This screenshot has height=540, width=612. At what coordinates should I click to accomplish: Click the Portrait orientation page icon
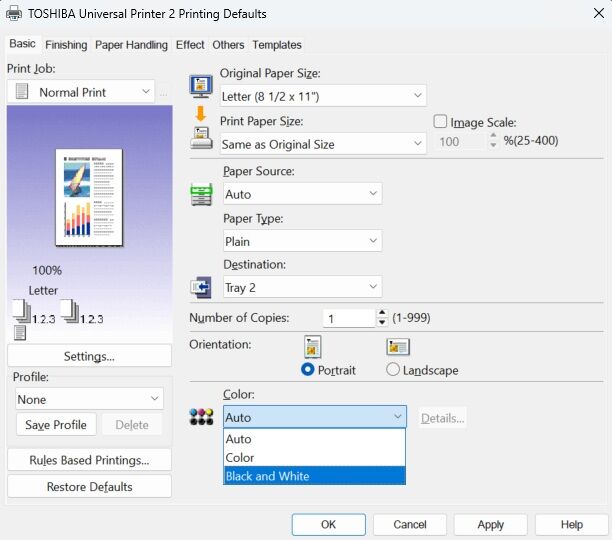click(x=313, y=347)
